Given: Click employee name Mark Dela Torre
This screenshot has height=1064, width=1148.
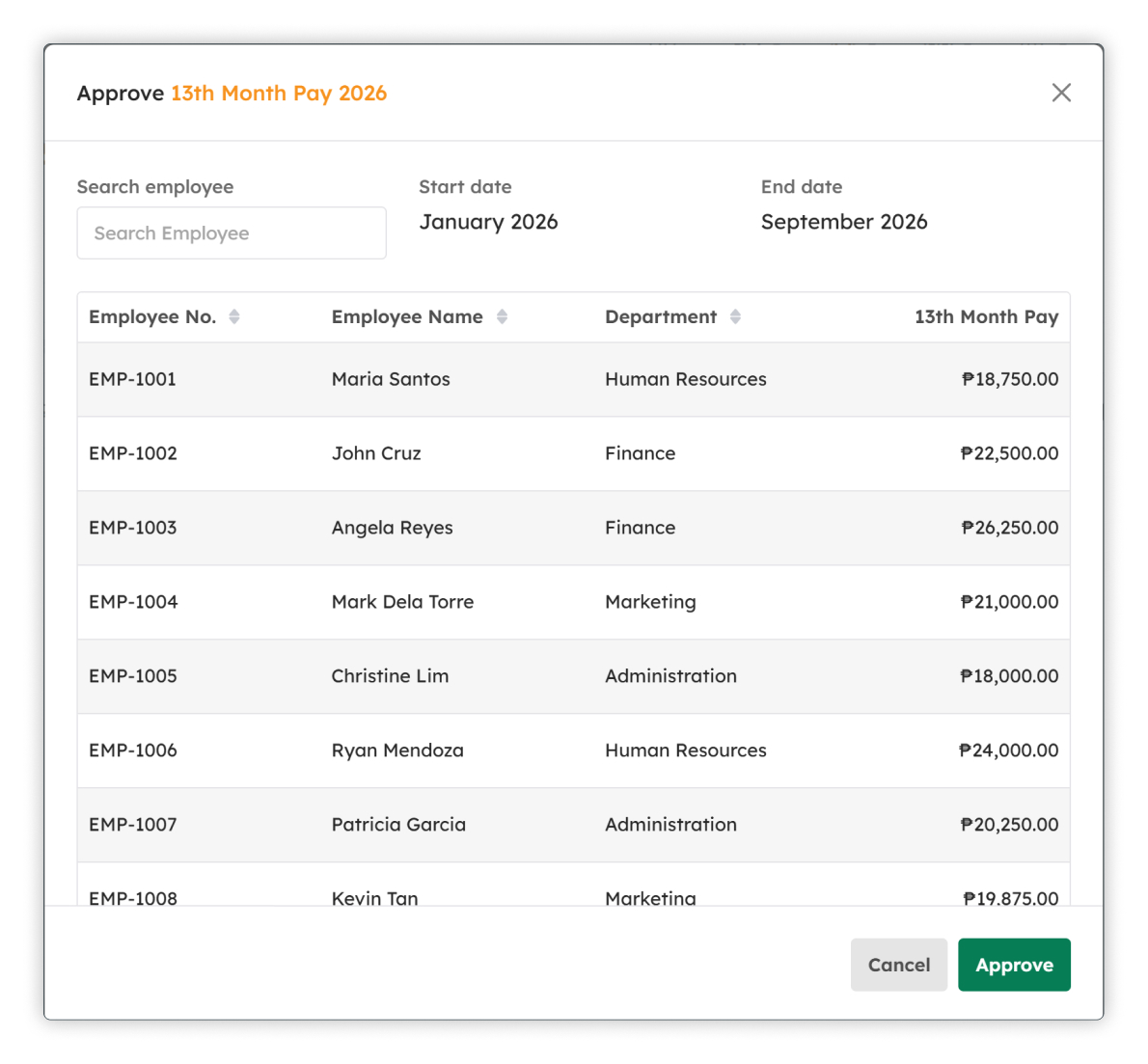Looking at the screenshot, I should 402,602.
